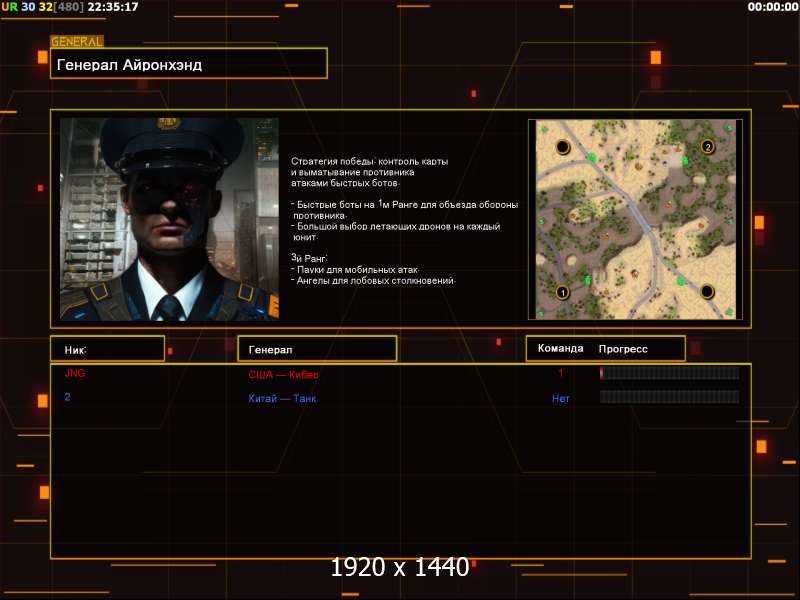This screenshot has width=800, height=600.
Task: Click JNG's loading progress bar
Action: pyautogui.click(x=669, y=373)
